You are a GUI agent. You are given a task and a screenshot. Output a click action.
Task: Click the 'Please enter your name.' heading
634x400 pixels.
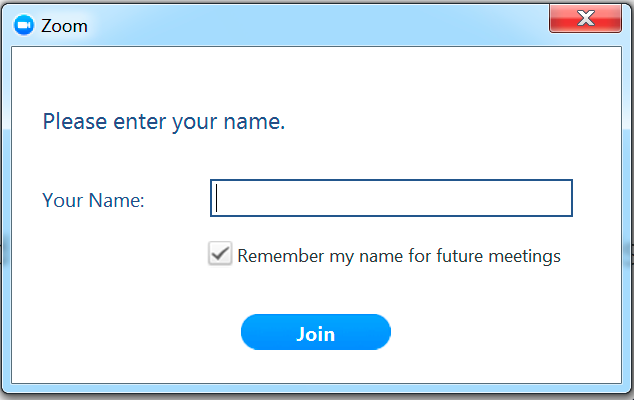pyautogui.click(x=164, y=122)
